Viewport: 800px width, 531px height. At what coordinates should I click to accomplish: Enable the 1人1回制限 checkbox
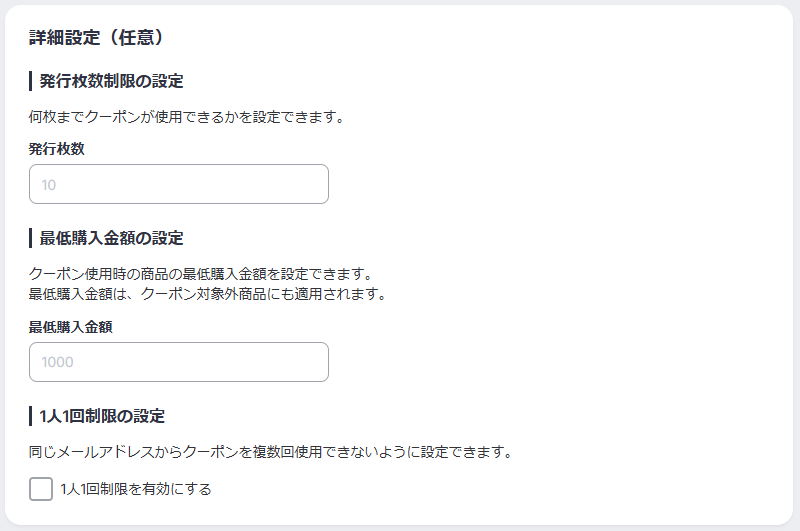[41, 489]
